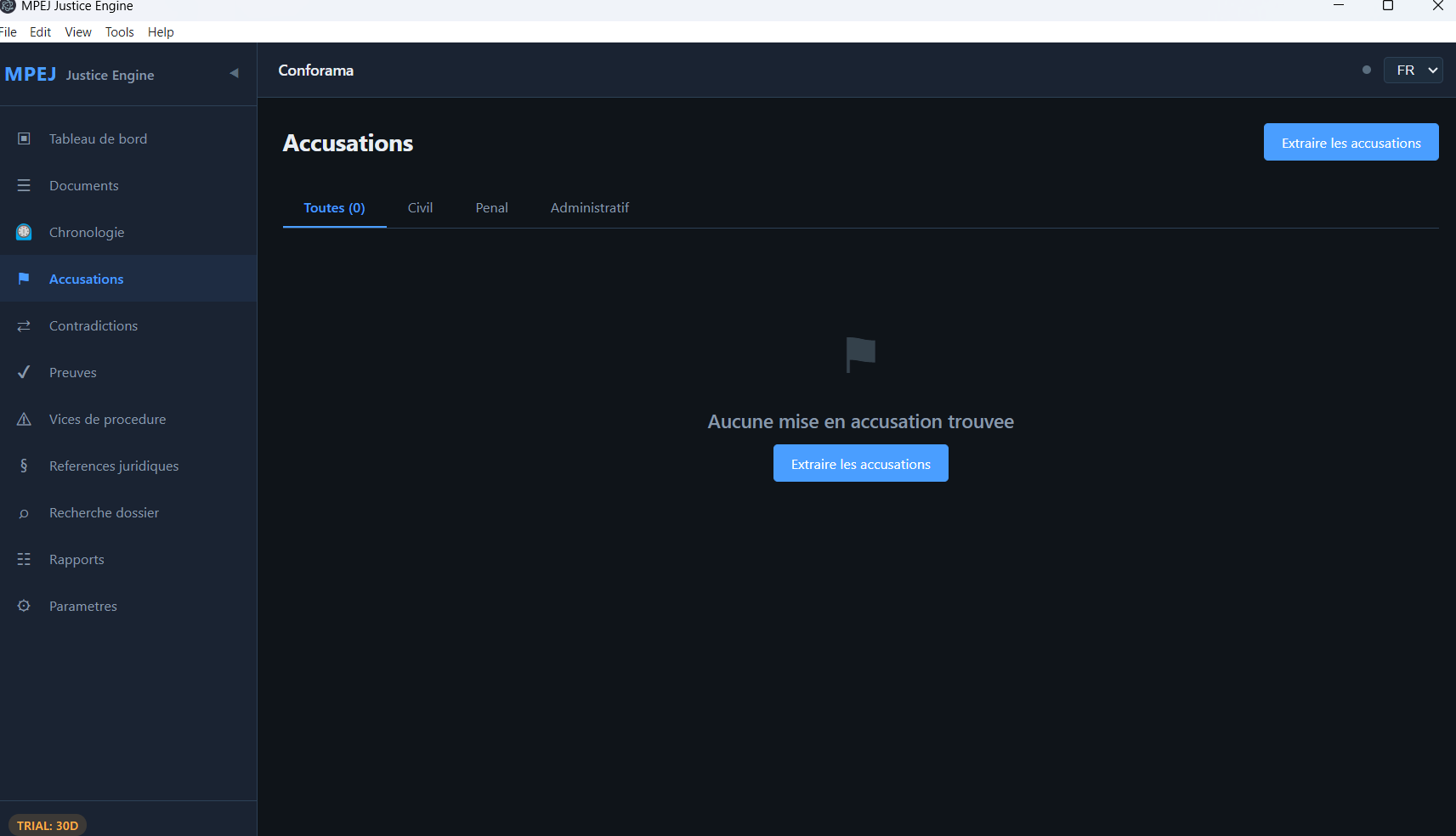Screen dimensions: 1456x836
Task: Open Parametres gear settings
Action: pyautogui.click(x=24, y=606)
